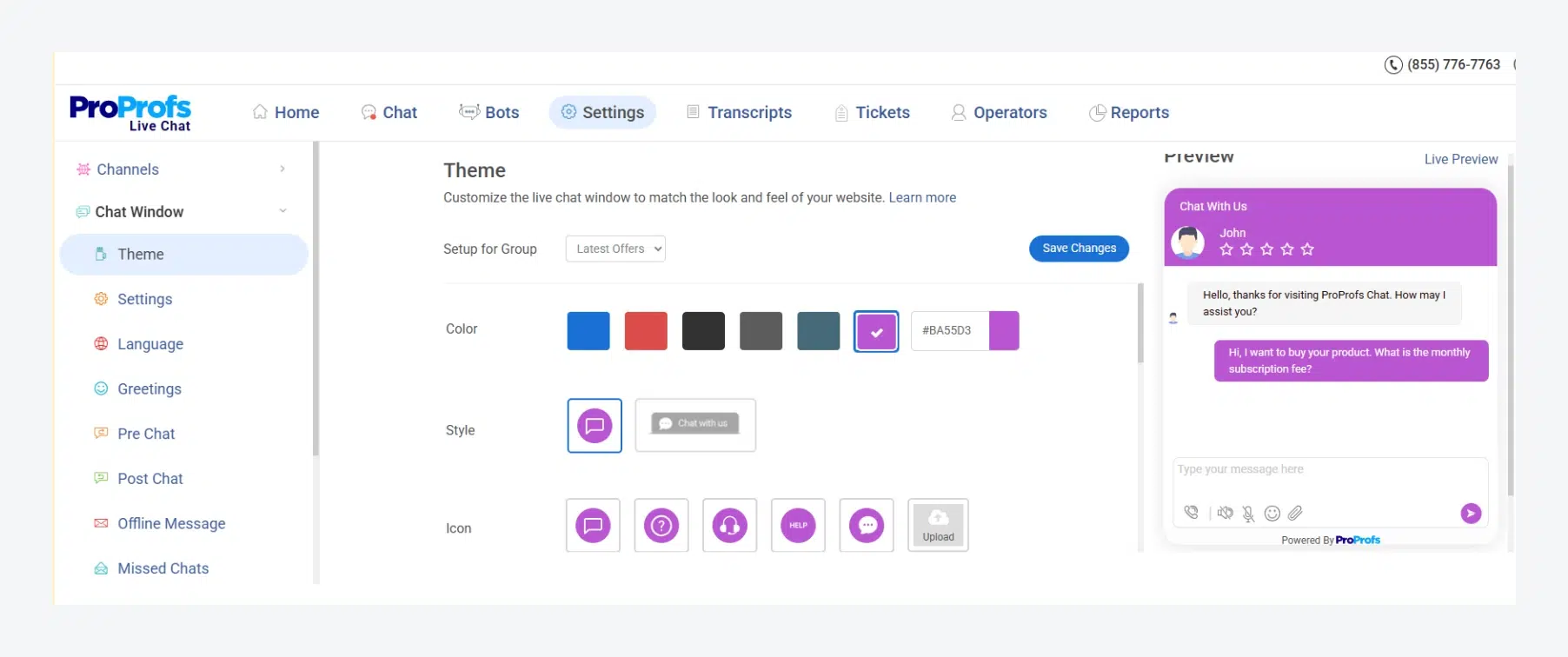Open Settings under Chat Window
The width and height of the screenshot is (1568, 657).
[144, 299]
